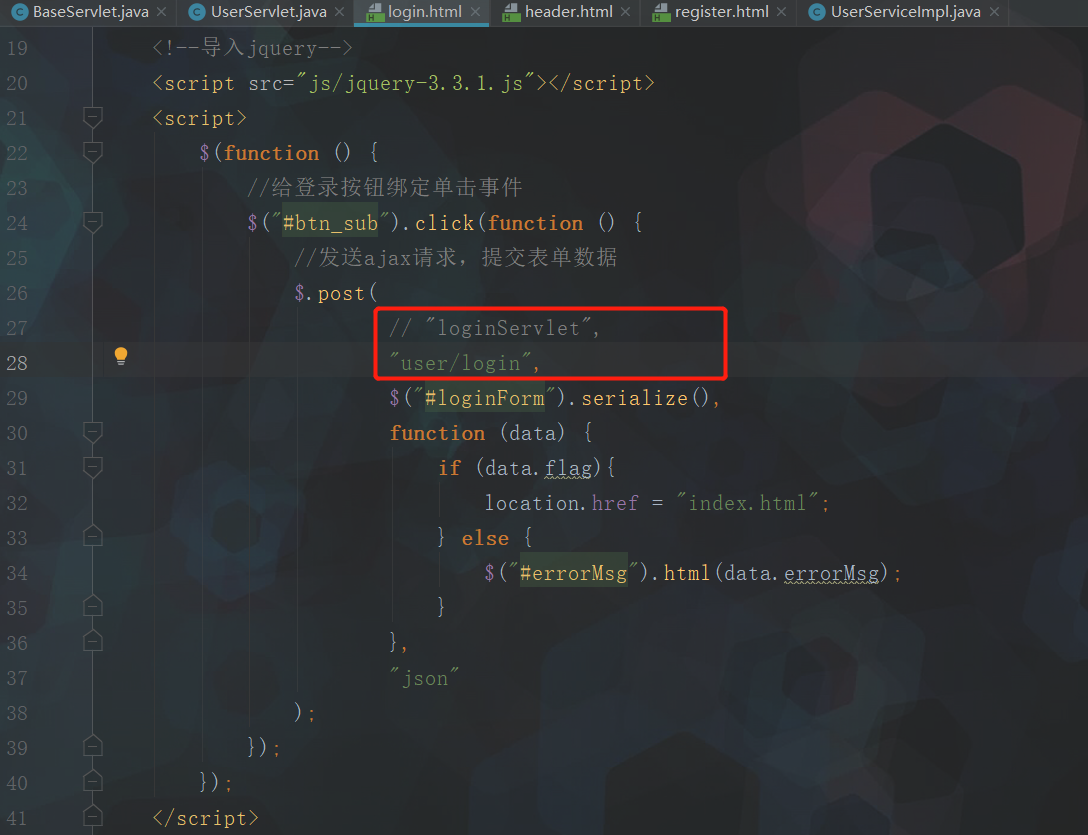Click the Java class icon on UserServlet.java tab

pyautogui.click(x=198, y=12)
